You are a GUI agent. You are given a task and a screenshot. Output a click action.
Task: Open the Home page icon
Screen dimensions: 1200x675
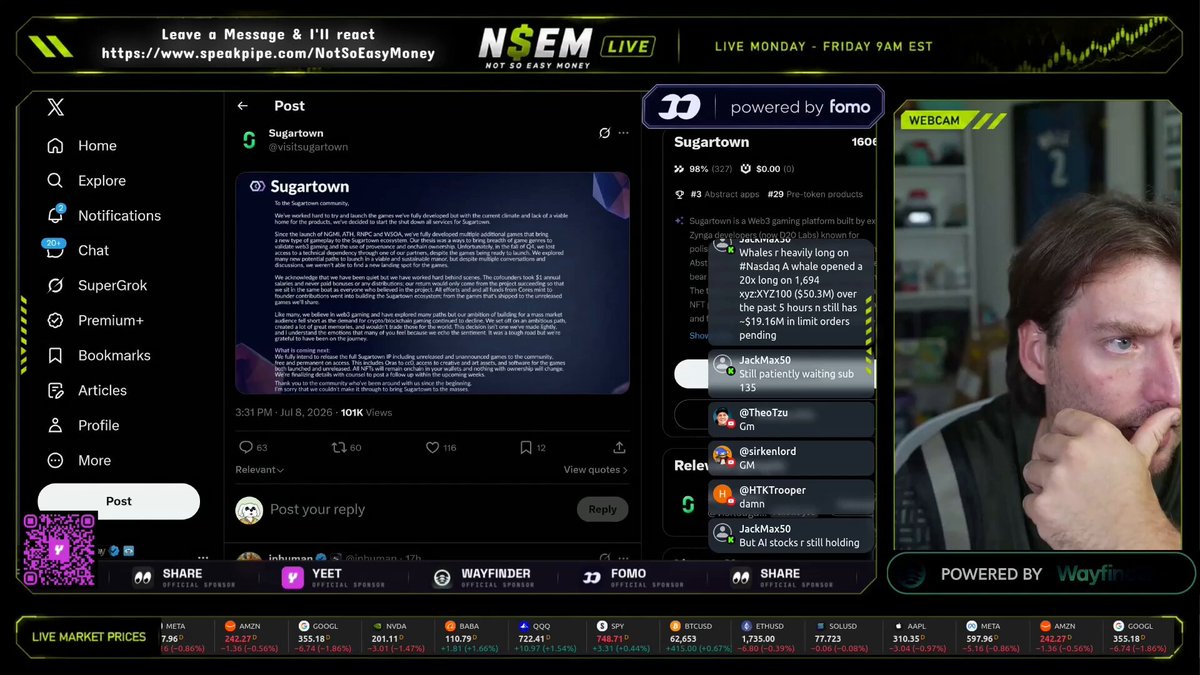point(56,145)
